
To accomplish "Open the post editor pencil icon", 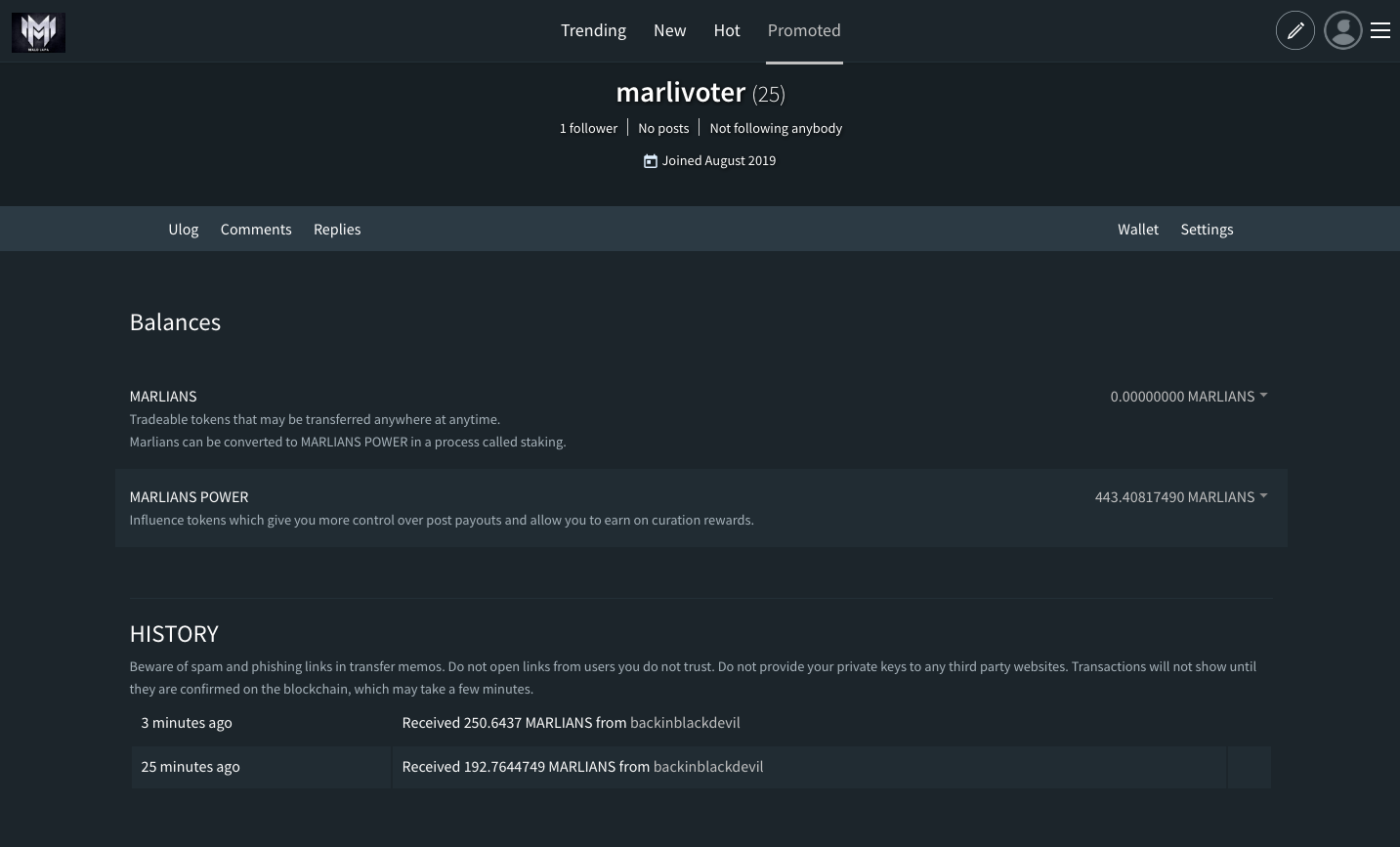I will click(x=1295, y=30).
